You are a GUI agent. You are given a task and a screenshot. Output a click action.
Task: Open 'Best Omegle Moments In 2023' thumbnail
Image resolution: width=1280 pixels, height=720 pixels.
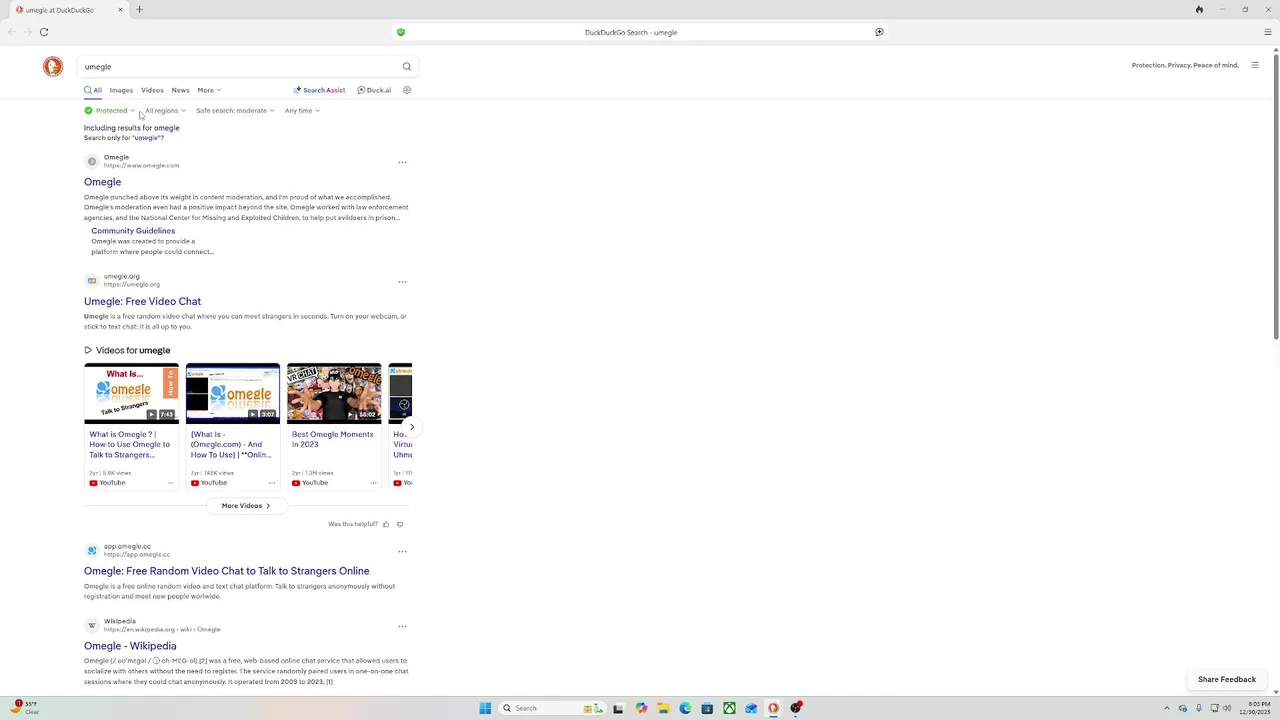tap(334, 394)
